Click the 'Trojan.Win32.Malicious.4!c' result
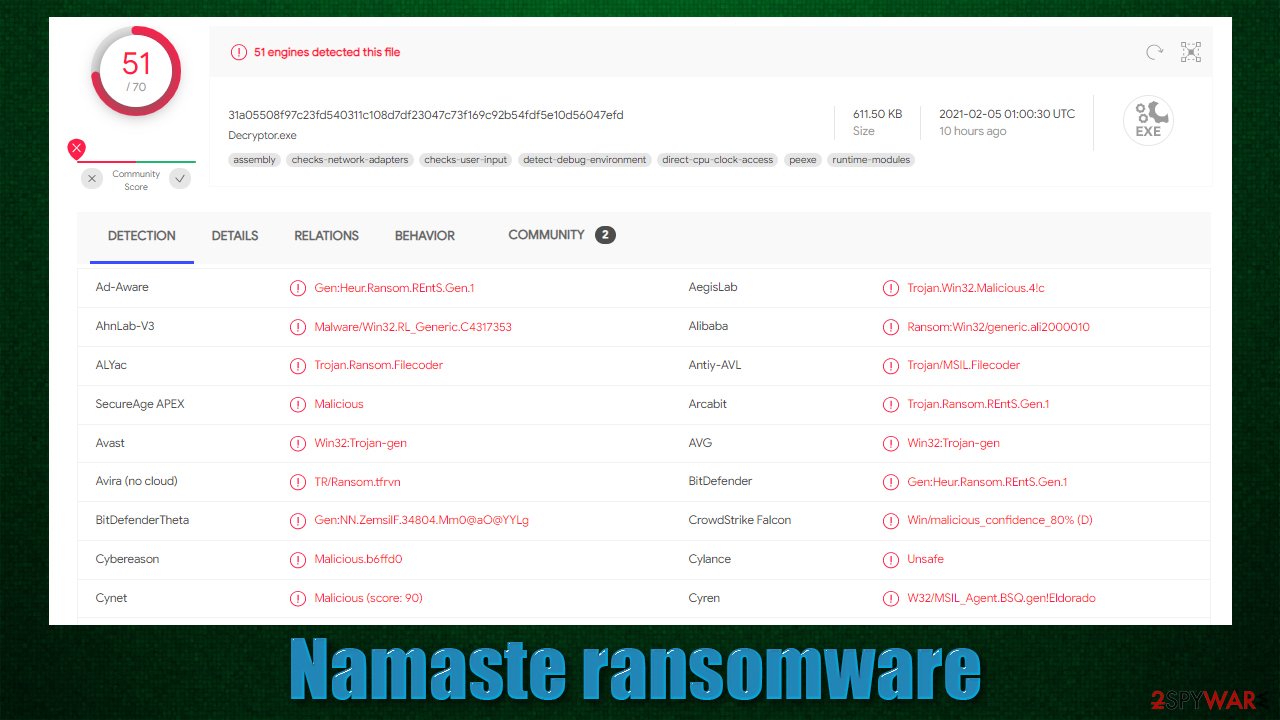 point(976,288)
